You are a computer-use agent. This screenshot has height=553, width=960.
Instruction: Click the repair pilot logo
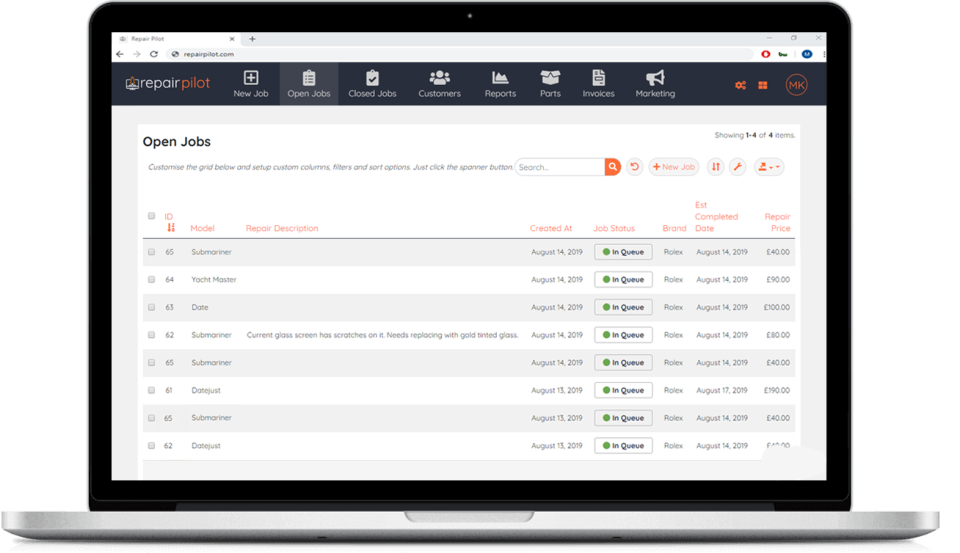(x=168, y=83)
